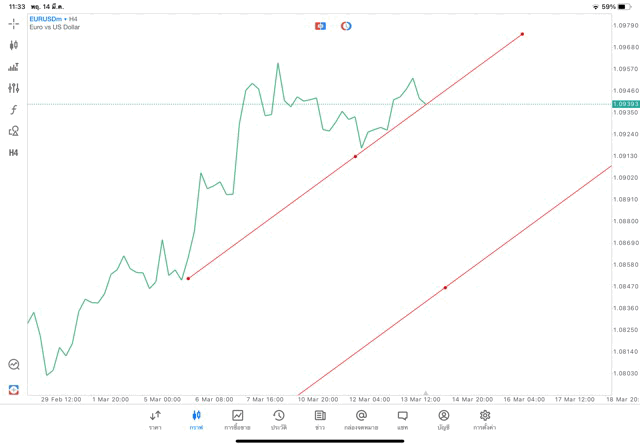640x447 pixels.
Task: Open the H4 timeframe selector
Action: point(13,153)
